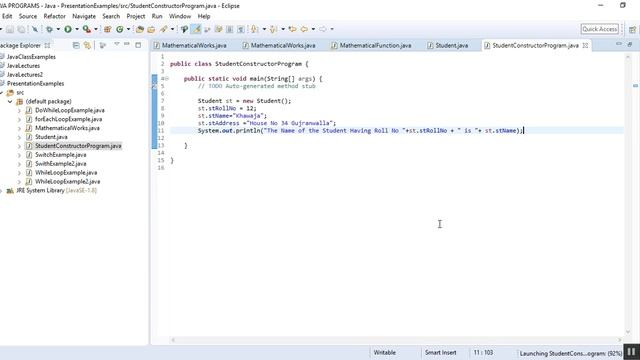Click the Open Perspective icon beside Quick Access
The height and width of the screenshot is (360, 640).
tap(632, 29)
